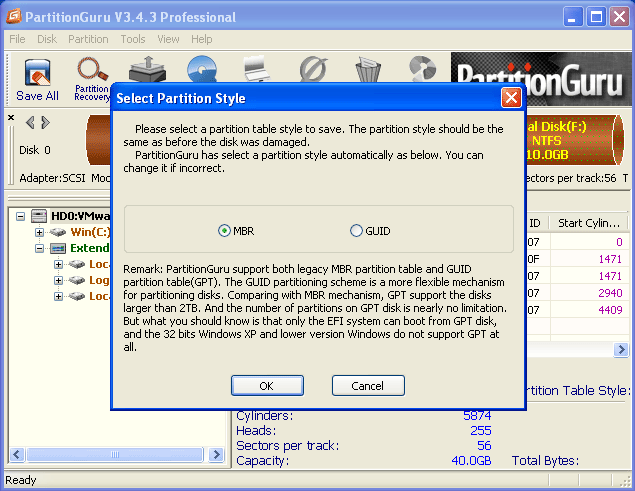Image resolution: width=635 pixels, height=491 pixels.
Task: Click the Capacity value 40.0GB
Action: pos(471,461)
